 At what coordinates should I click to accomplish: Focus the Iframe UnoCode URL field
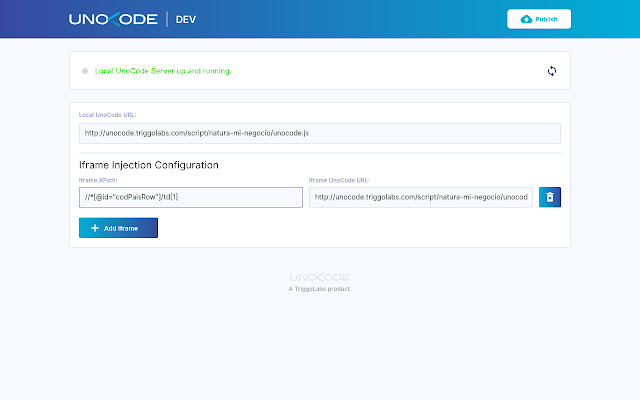[x=421, y=197]
